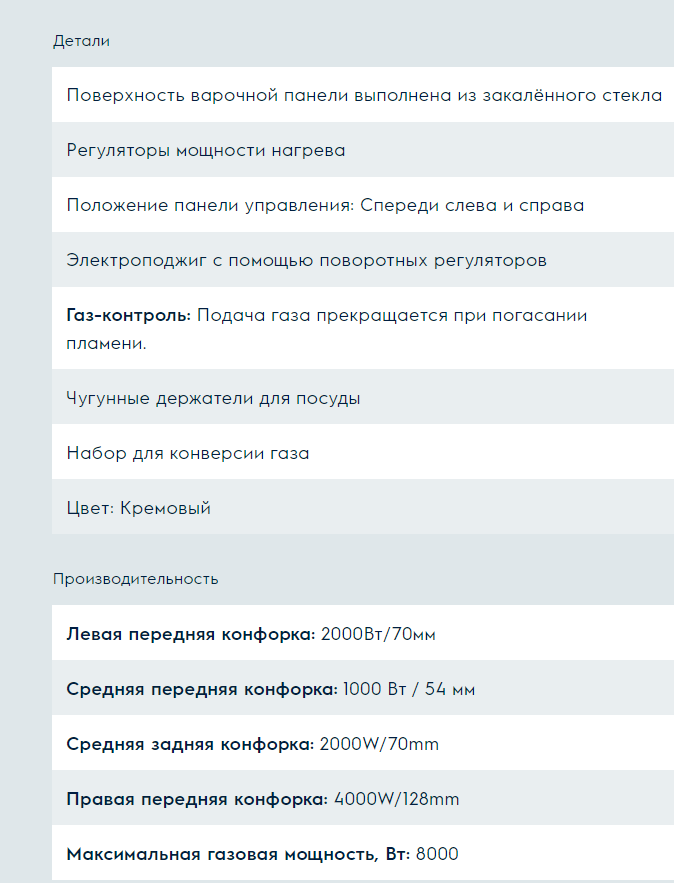Click the "Регуляторы мощности нагрева" row
The width and height of the screenshot is (674, 883).
pyautogui.click(x=206, y=151)
